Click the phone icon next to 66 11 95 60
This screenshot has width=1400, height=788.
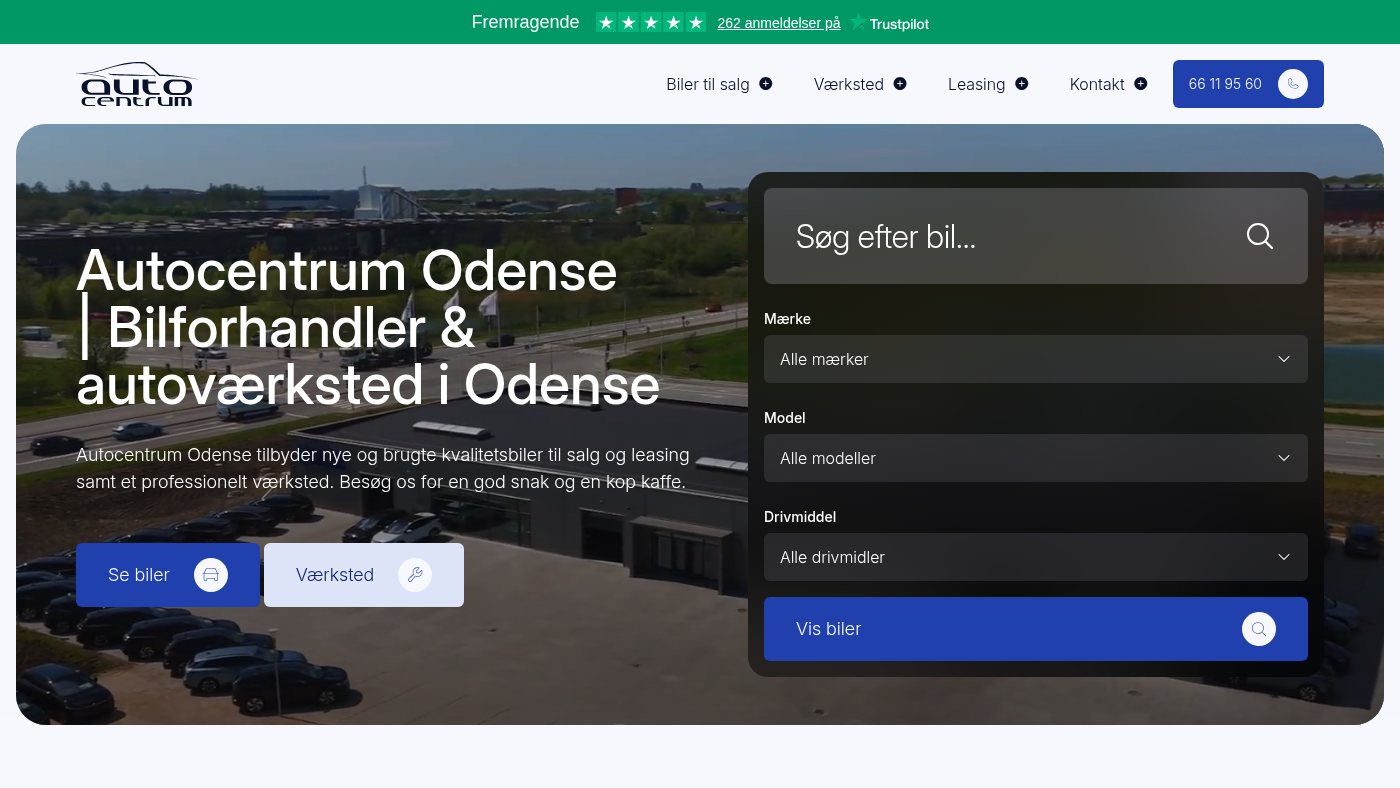coord(1293,84)
